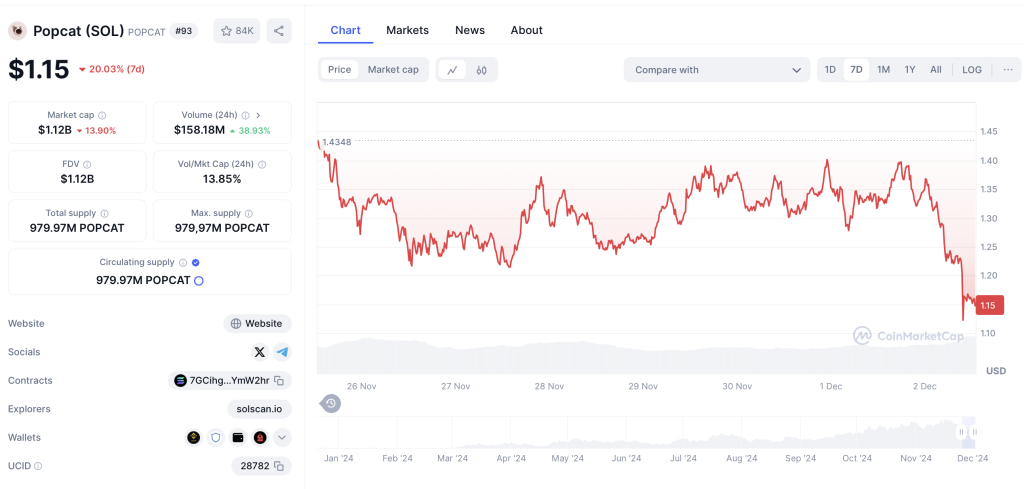Show info icon next to Circulating supply
Image resolution: width=1024 pixels, height=489 pixels.
(184, 262)
